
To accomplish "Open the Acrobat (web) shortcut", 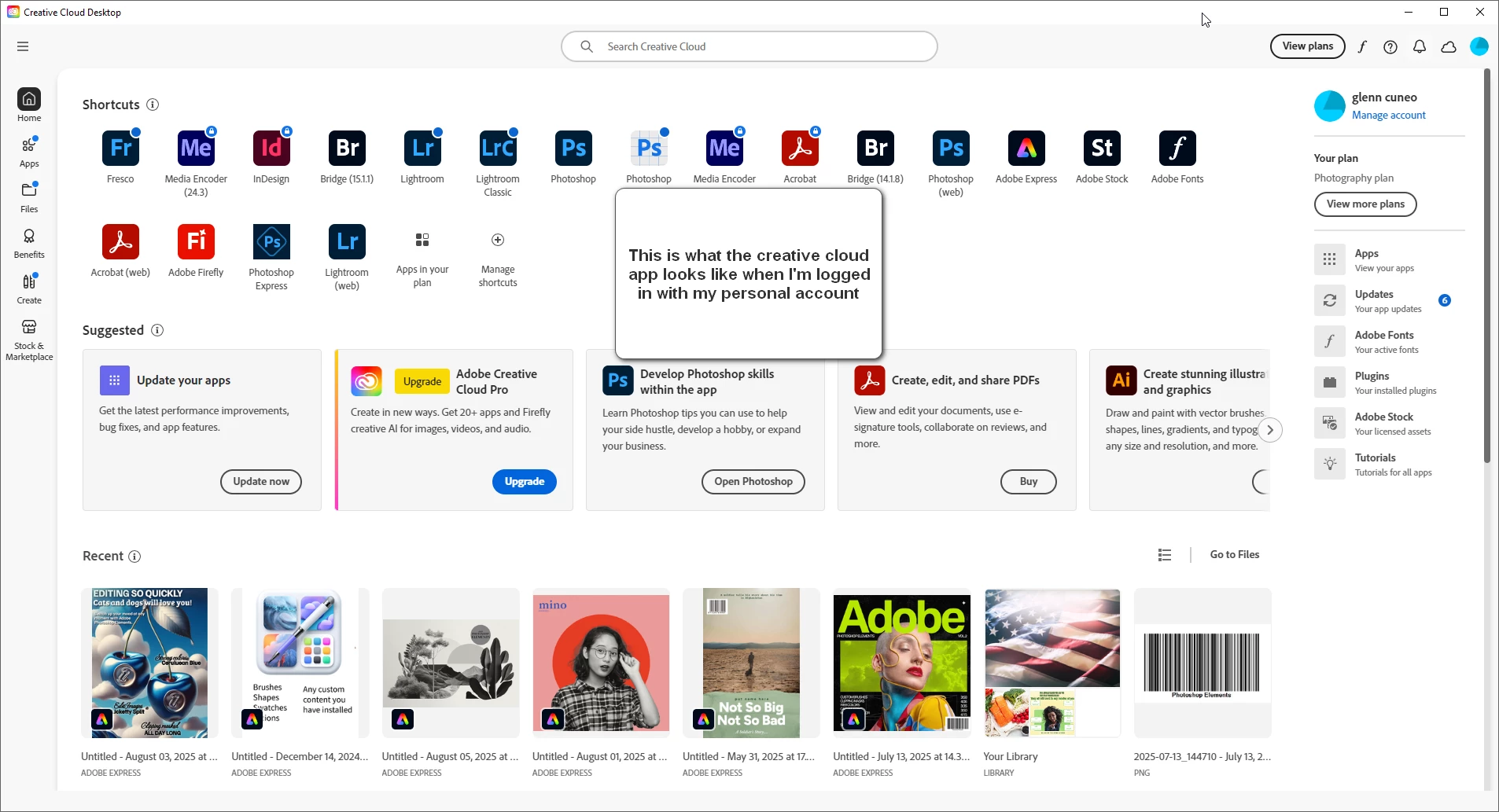I will (x=120, y=242).
